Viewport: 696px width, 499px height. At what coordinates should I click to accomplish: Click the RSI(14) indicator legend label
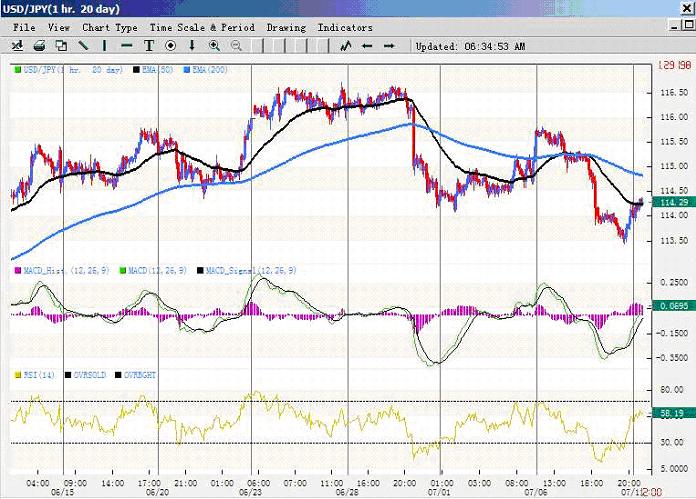(x=37, y=374)
